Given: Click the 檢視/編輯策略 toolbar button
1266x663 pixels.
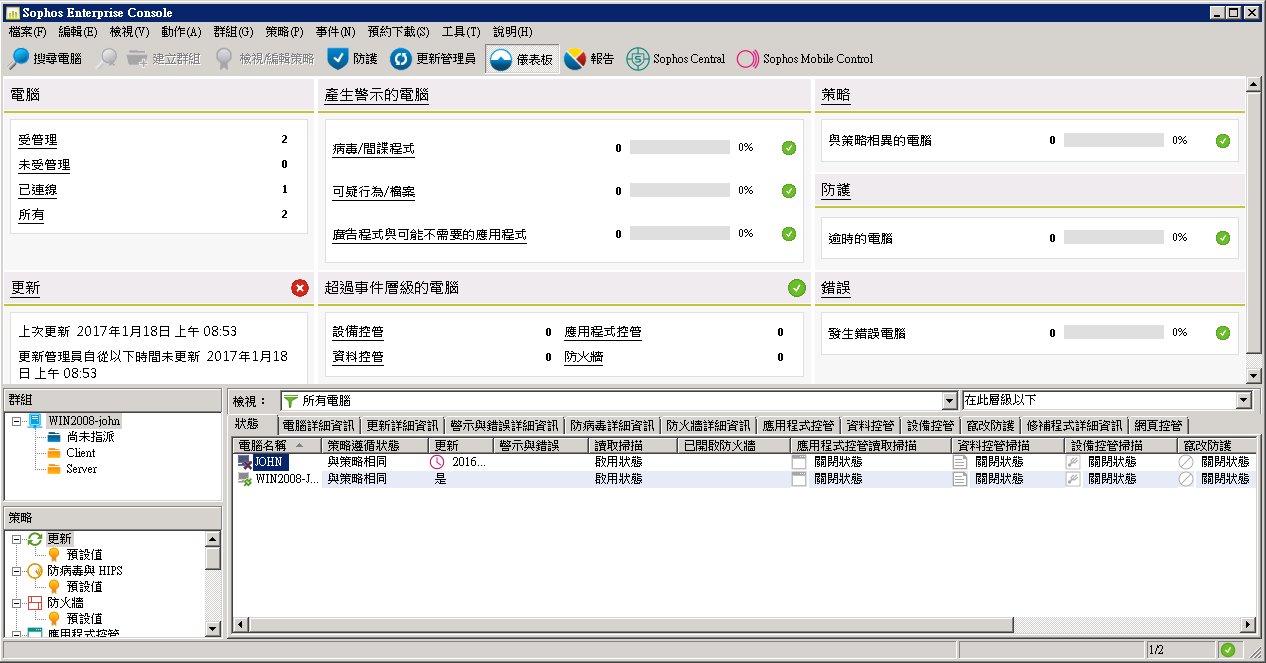Looking at the screenshot, I should pyautogui.click(x=264, y=59).
